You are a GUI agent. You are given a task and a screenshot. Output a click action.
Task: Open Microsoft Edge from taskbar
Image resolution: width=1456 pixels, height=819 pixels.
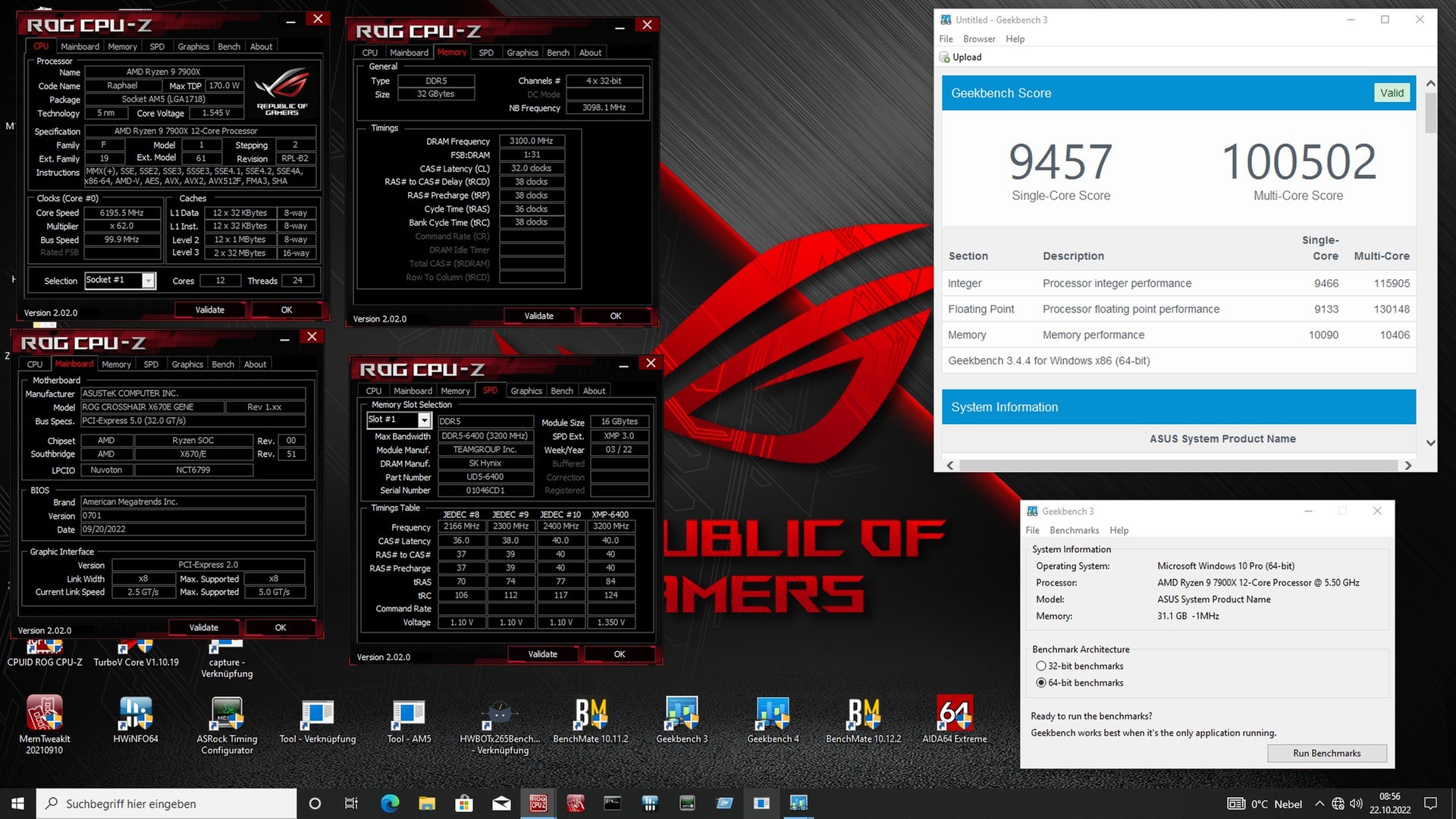point(390,803)
